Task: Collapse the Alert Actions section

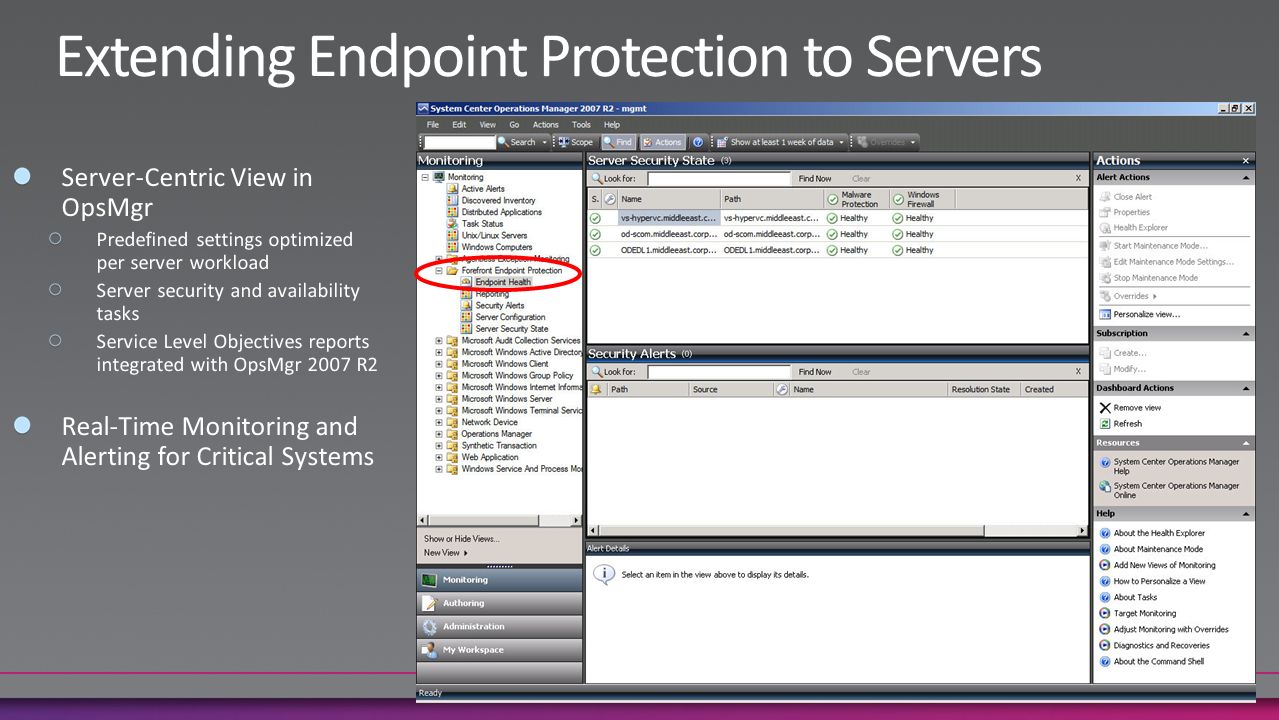Action: 1246,177
